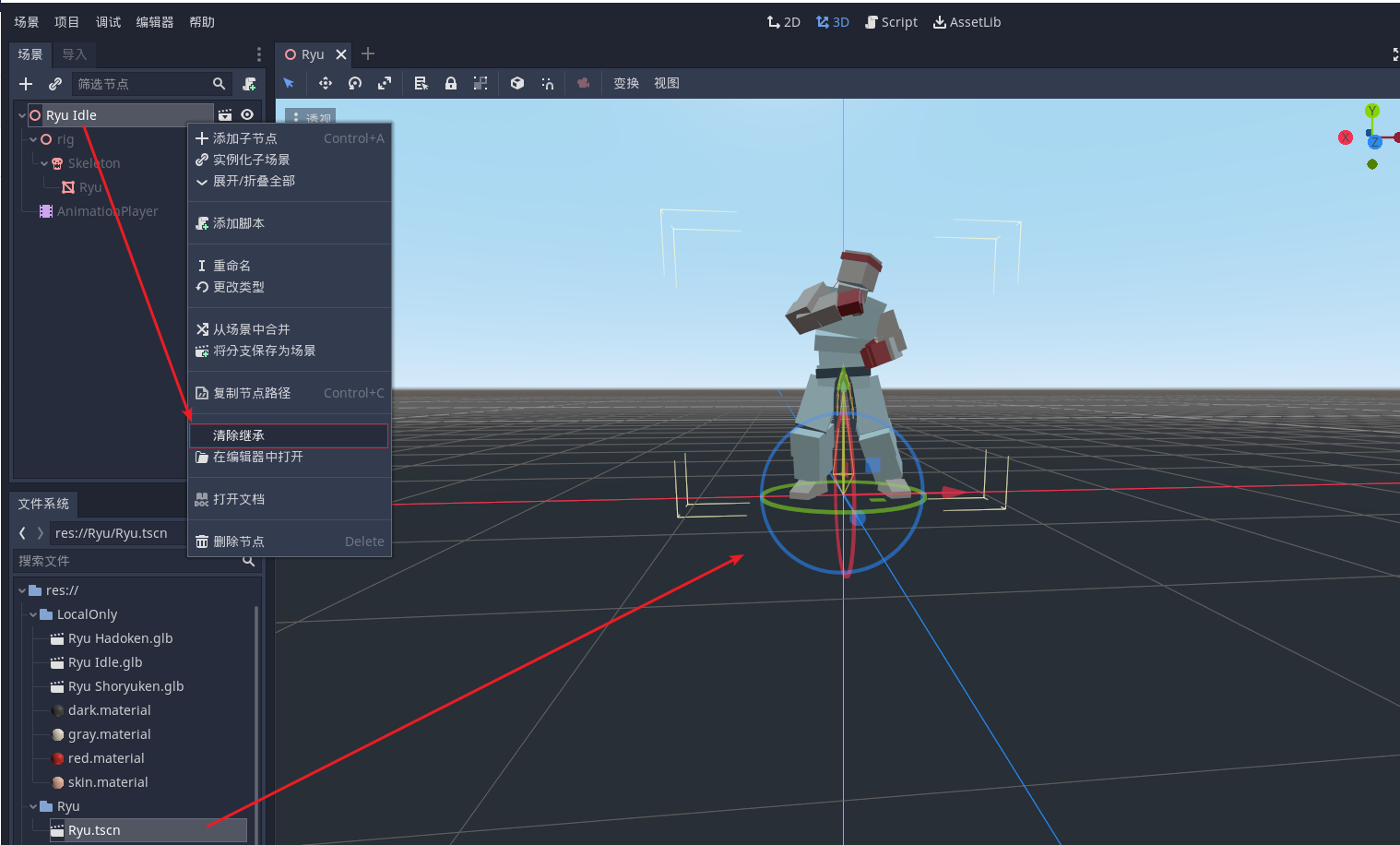The height and width of the screenshot is (845, 1400).
Task: Choose 清除继承 from context menu
Action: click(290, 435)
